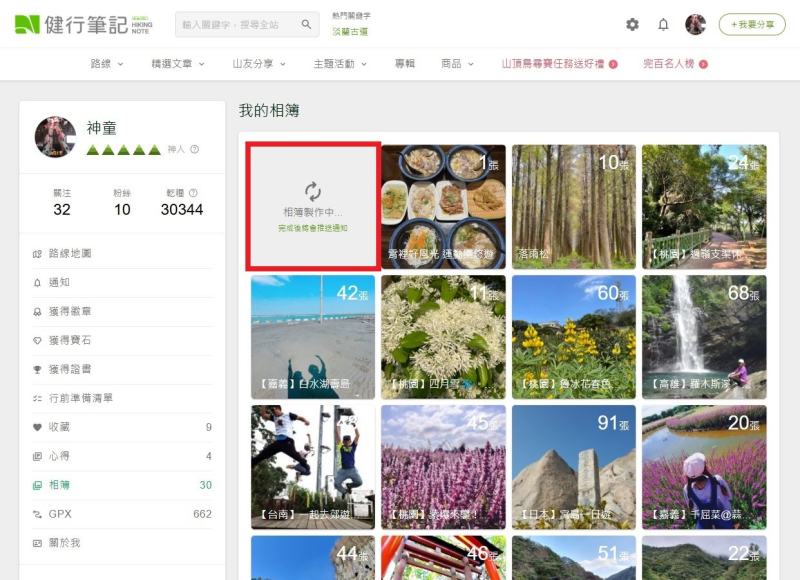Screen dimensions: 800x580
Task: Click help icon beside 乾糧 label
Action: (193, 193)
